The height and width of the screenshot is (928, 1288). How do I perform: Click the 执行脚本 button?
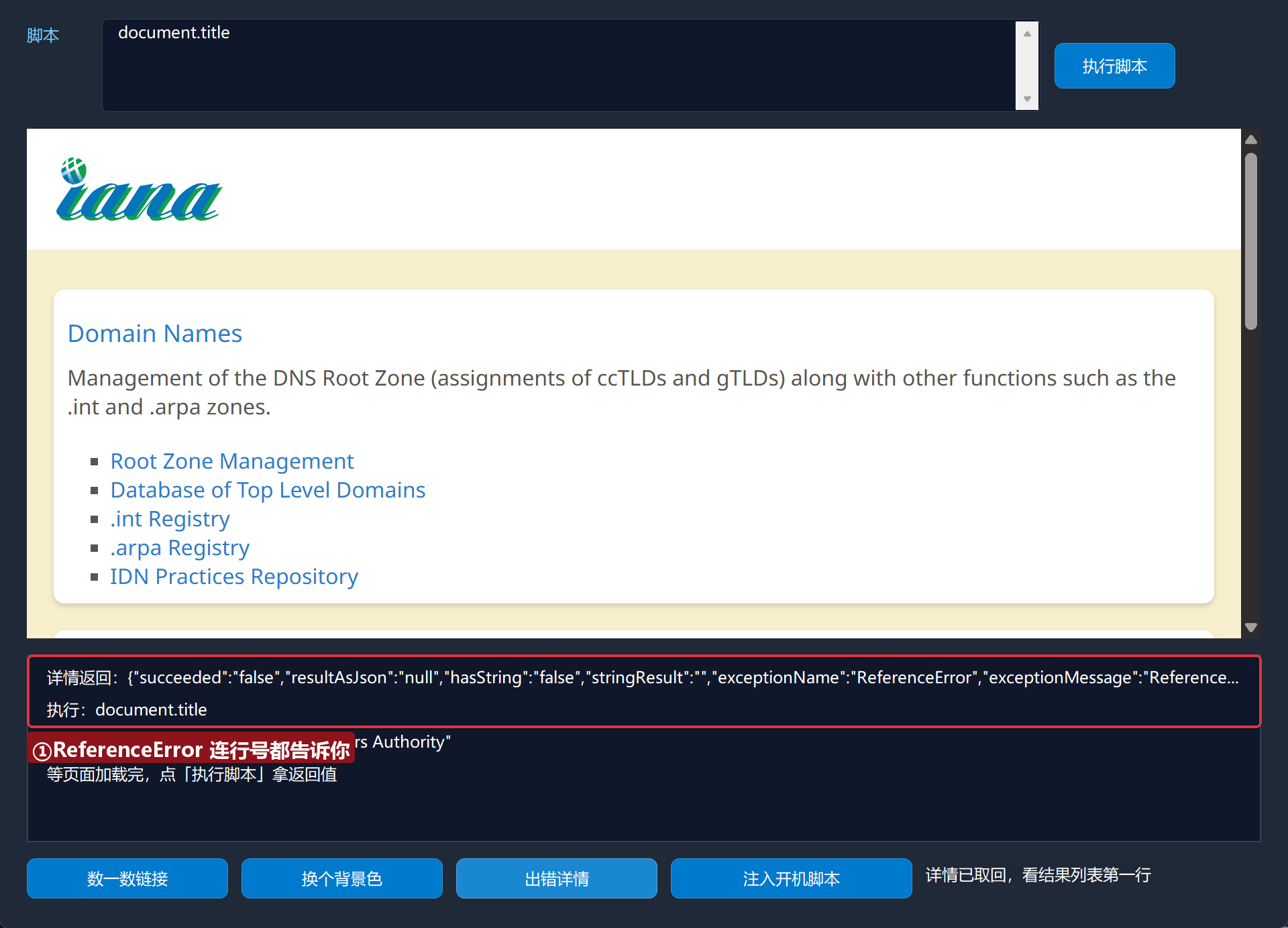tap(1114, 66)
